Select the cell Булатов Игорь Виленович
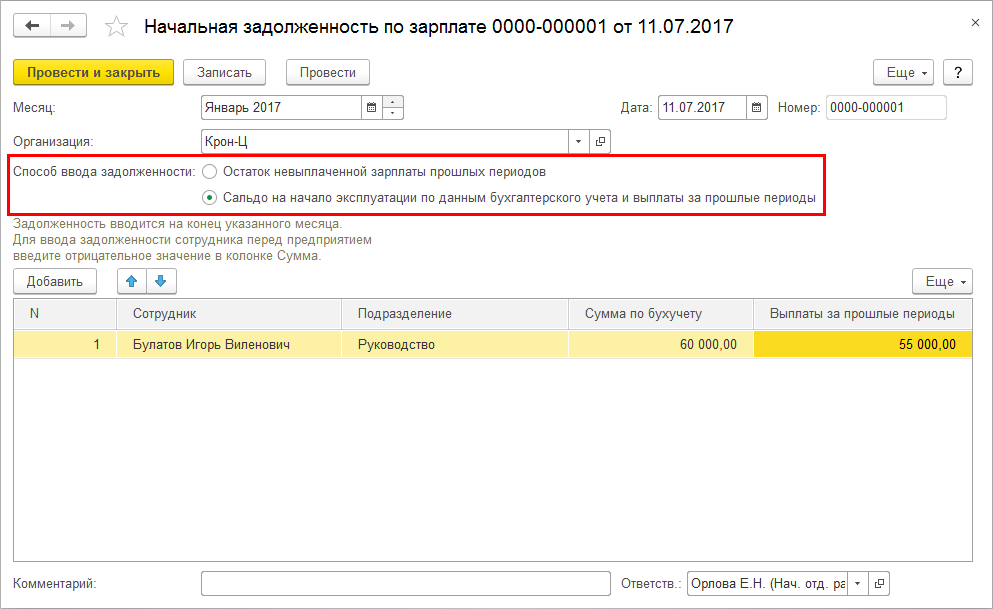The image size is (993, 609). 229,344
